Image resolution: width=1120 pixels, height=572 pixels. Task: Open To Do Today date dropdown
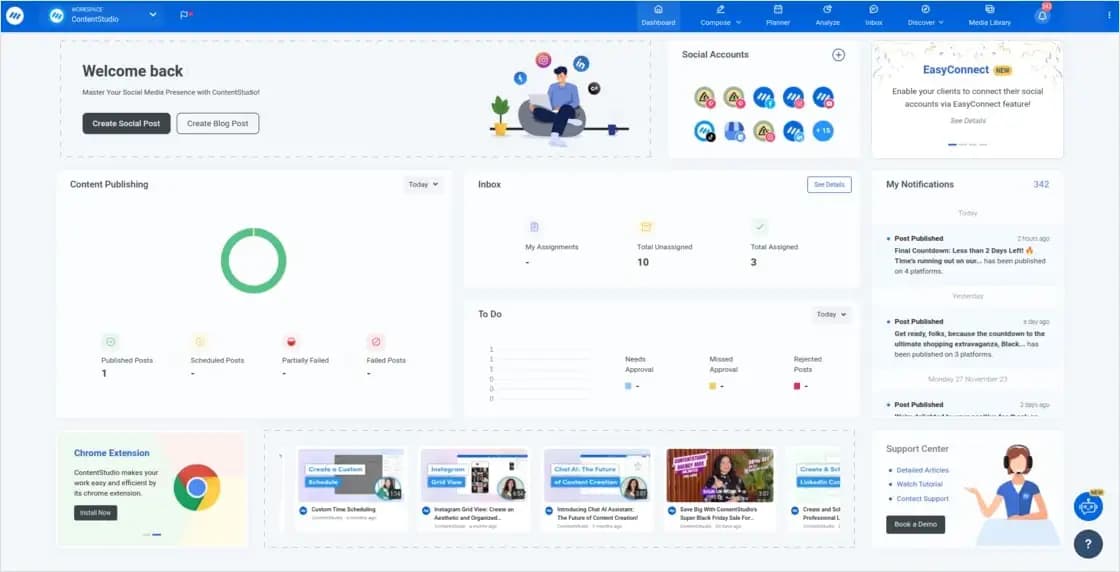pos(831,314)
